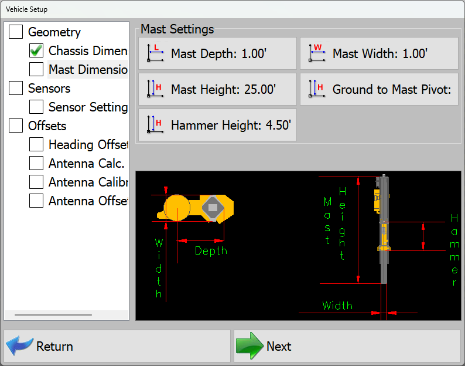Image resolution: width=465 pixels, height=366 pixels.
Task: Check the Mast Dimensions checkbox
Action: (x=36, y=69)
